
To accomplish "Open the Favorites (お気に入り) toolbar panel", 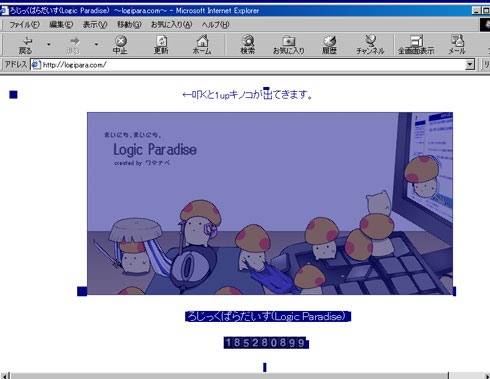I will click(289, 45).
